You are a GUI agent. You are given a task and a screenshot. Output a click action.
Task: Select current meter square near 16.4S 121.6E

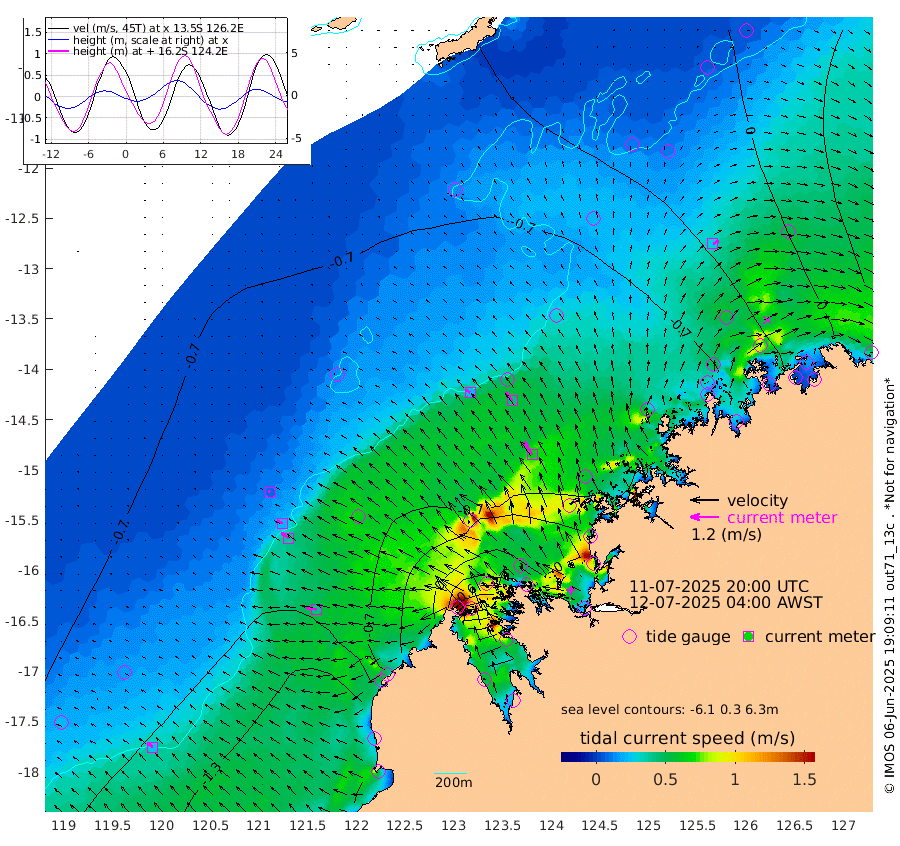[x=316, y=610]
